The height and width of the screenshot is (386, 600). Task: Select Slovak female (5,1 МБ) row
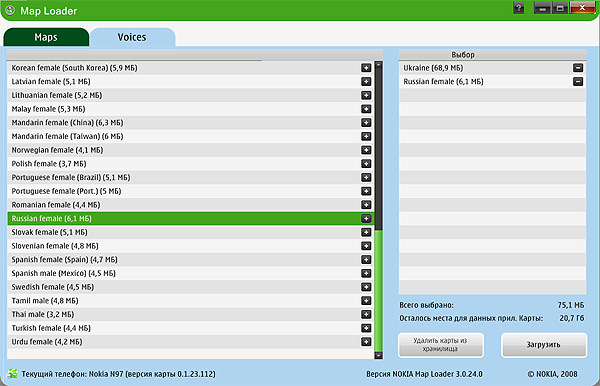(x=190, y=232)
